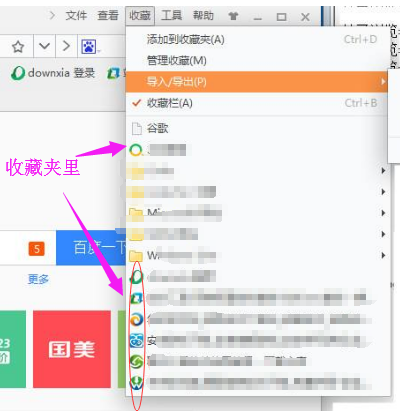This screenshot has width=400, height=411.
Task: Click the Baidu paw icon
Action: pyautogui.click(x=88, y=46)
